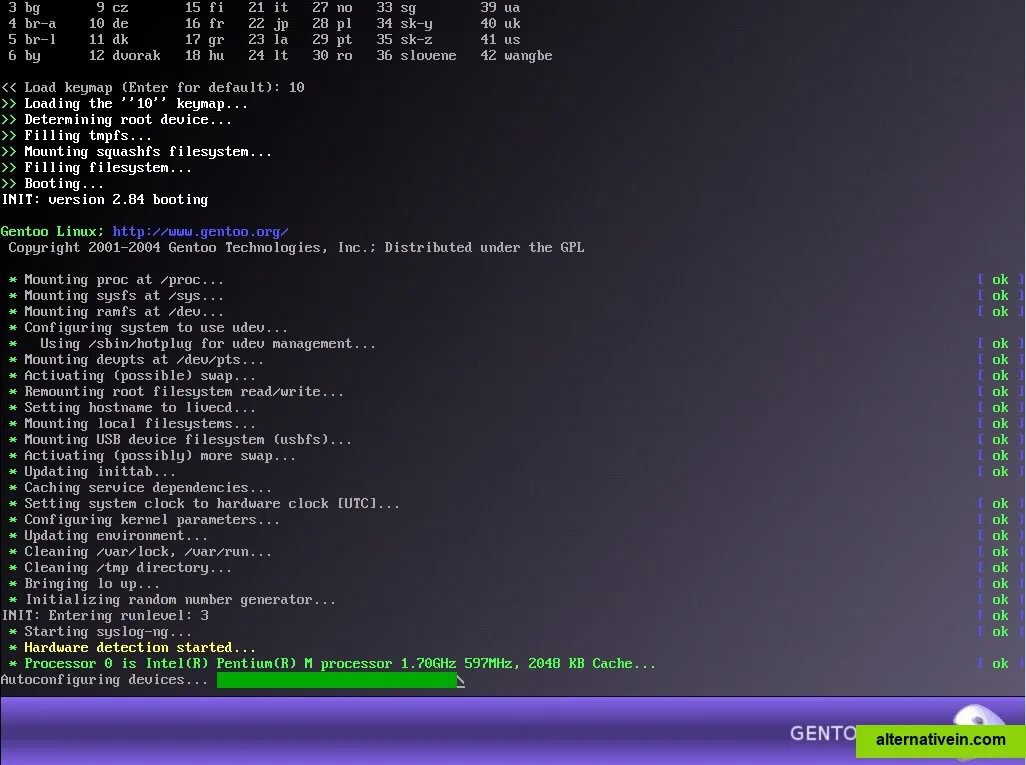Click the ok status for 'Mounting sysfs at /sys'
Viewport: 1026px width, 765px height.
pyautogui.click(x=1000, y=296)
